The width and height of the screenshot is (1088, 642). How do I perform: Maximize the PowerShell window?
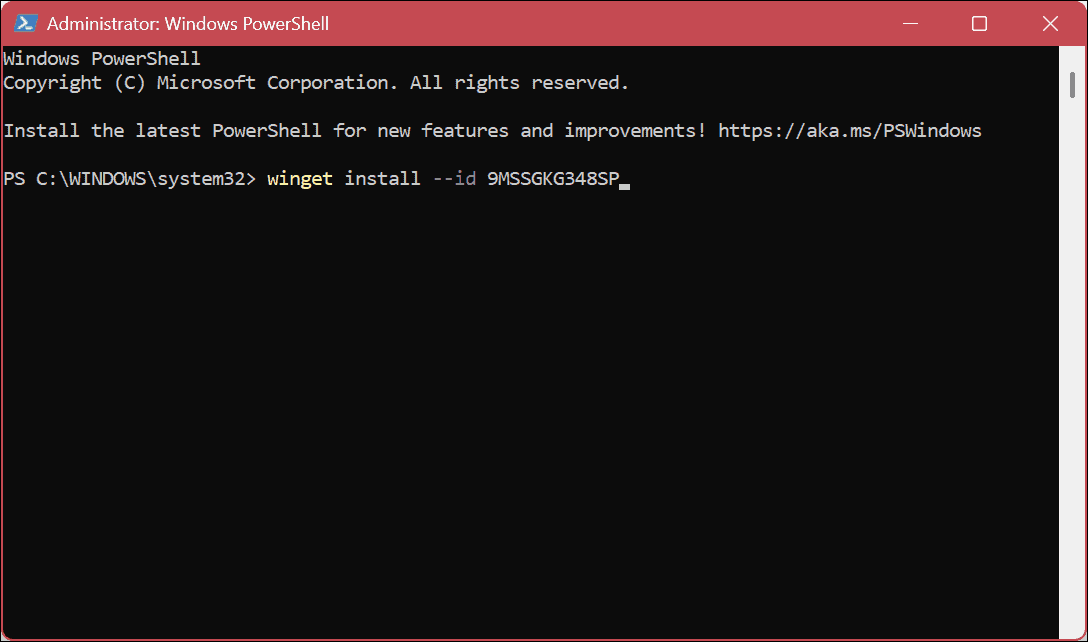tap(979, 23)
